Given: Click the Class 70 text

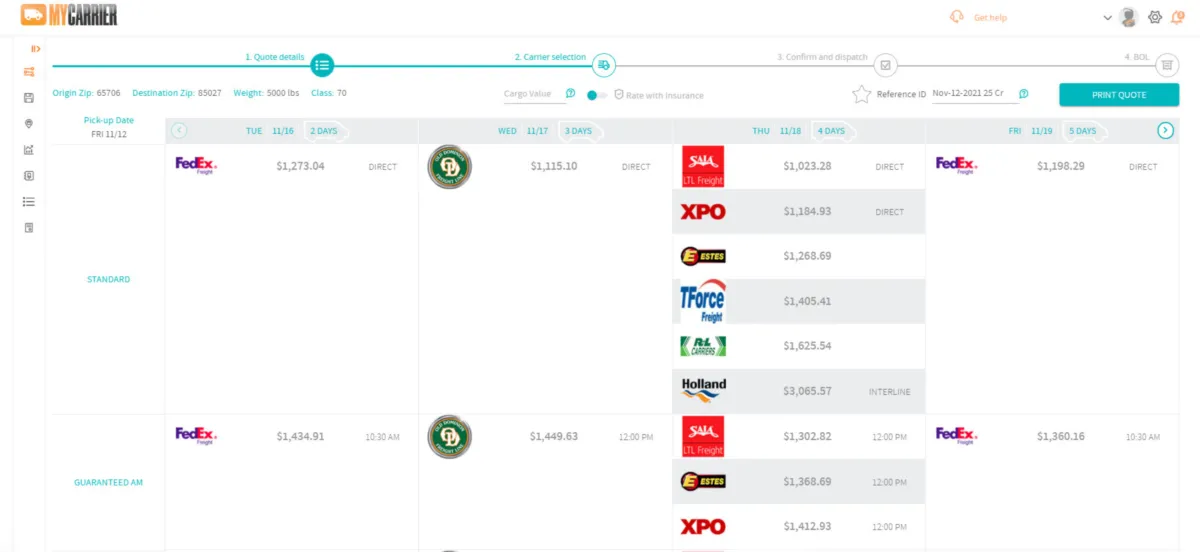Looking at the screenshot, I should pyautogui.click(x=329, y=93).
